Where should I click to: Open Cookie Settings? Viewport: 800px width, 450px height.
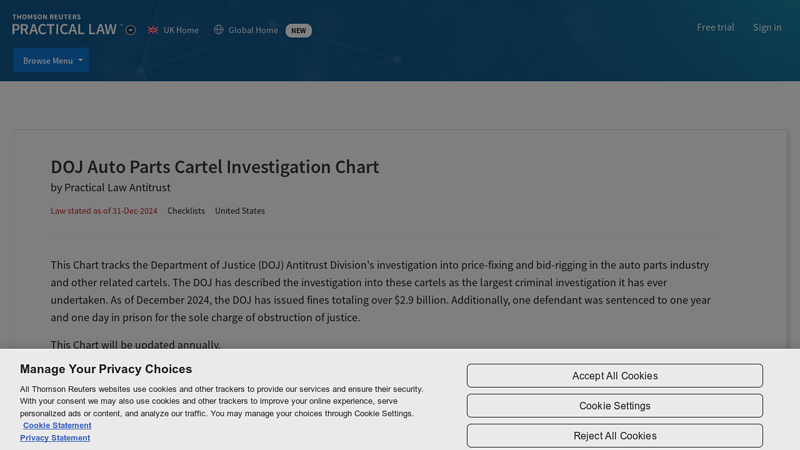615,406
